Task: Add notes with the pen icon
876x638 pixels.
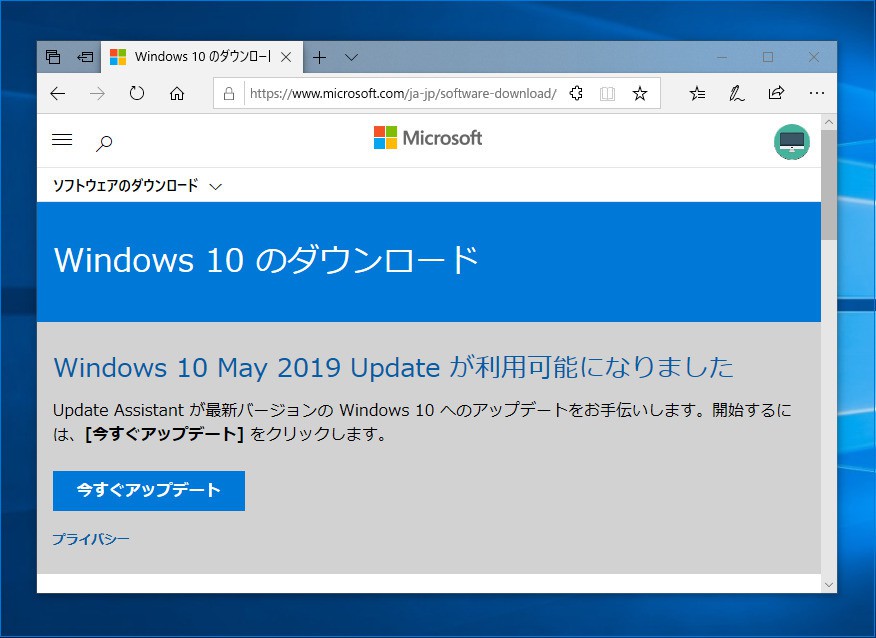Action: tap(736, 93)
